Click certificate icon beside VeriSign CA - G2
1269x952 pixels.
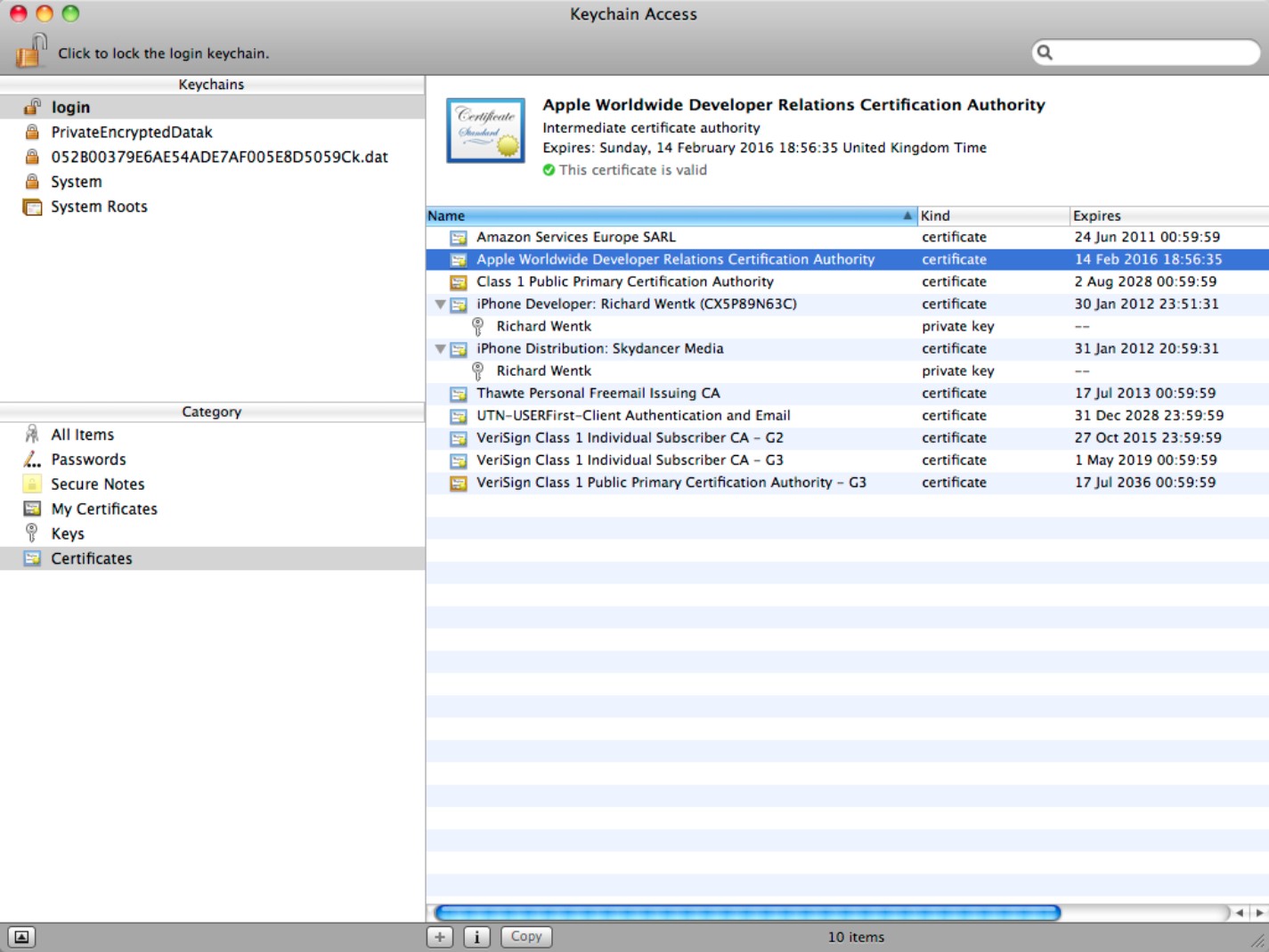point(459,438)
